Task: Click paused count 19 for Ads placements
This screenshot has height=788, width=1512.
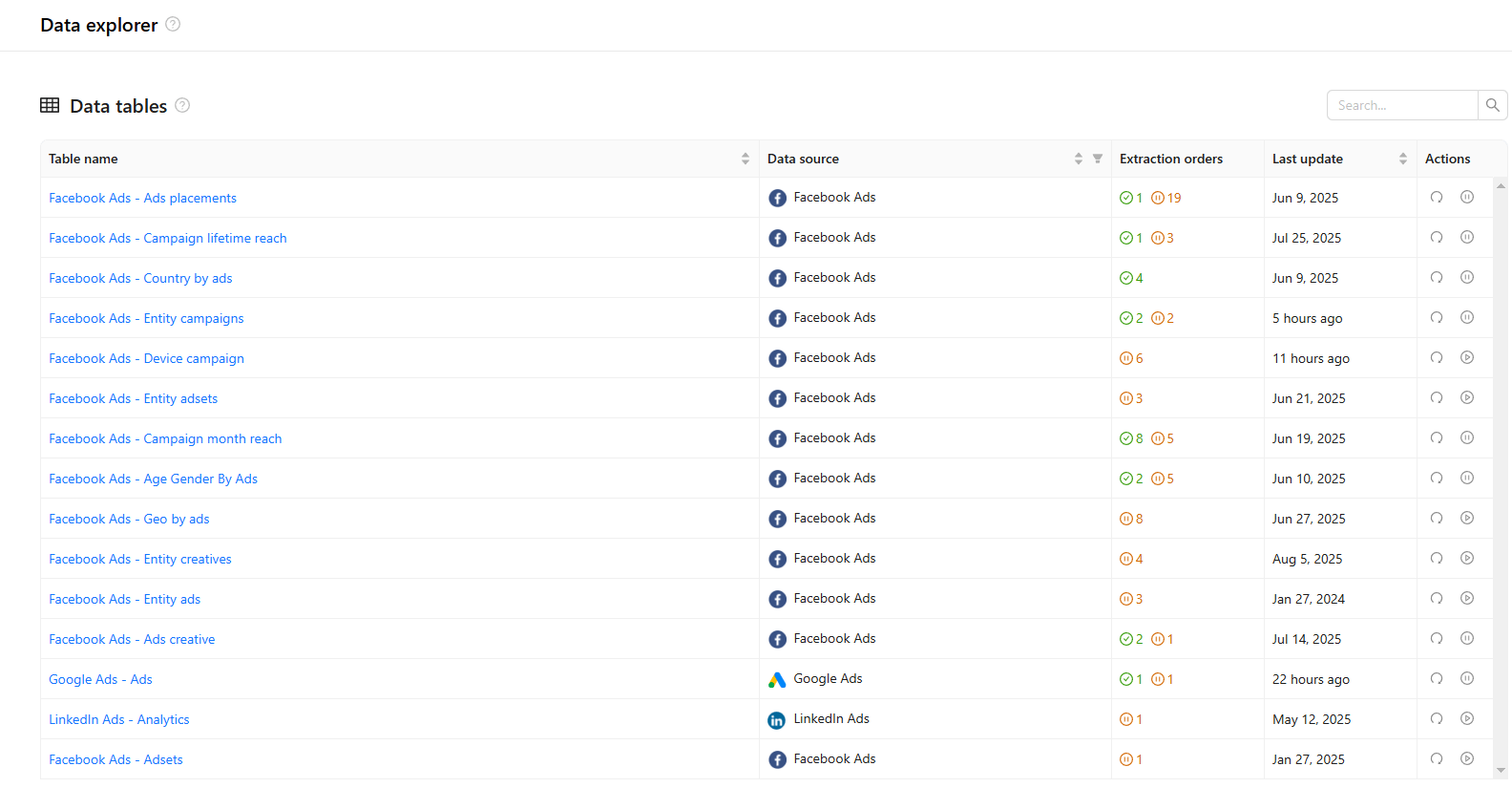Action: [1166, 198]
